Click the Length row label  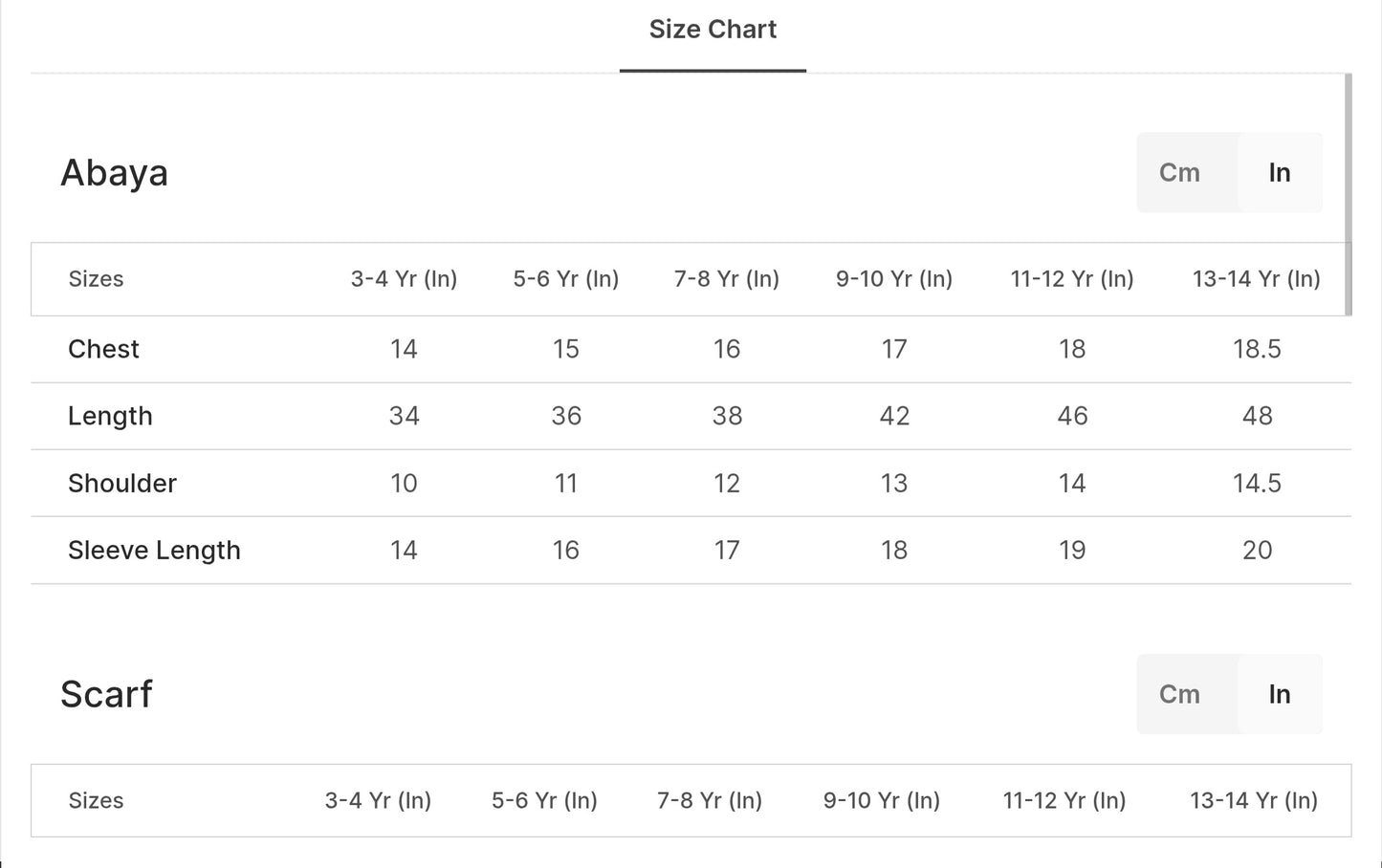click(x=110, y=417)
